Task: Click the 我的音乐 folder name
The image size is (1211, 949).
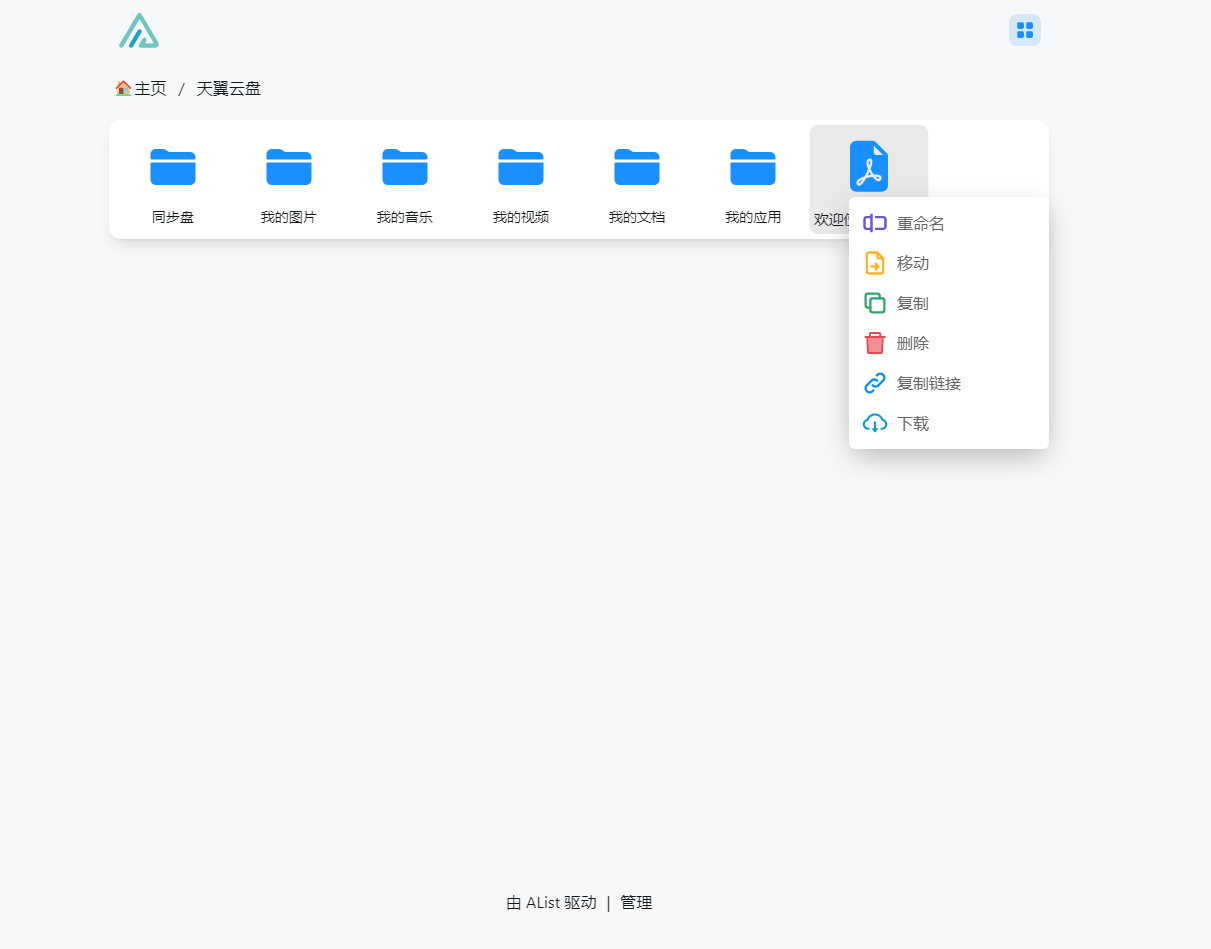Action: 405,217
